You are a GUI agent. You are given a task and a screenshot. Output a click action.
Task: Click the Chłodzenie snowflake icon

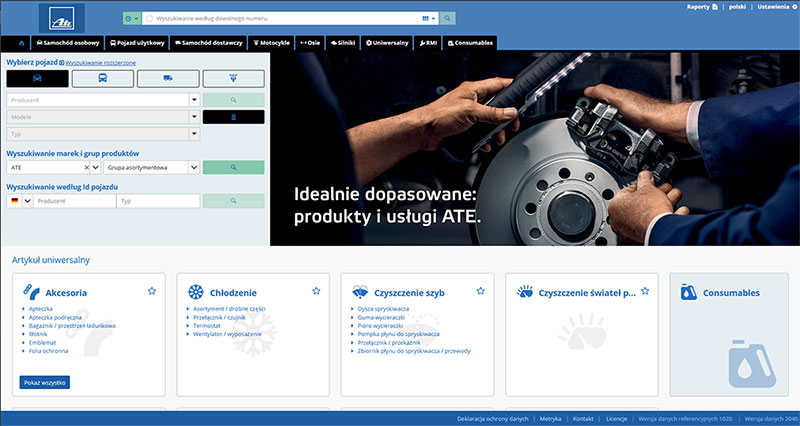click(196, 292)
